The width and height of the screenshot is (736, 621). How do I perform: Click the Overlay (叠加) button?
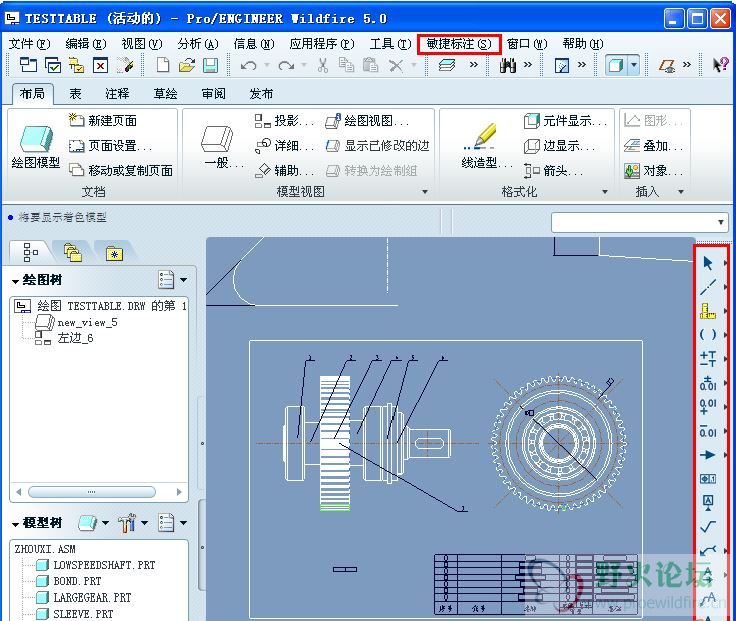click(x=653, y=146)
